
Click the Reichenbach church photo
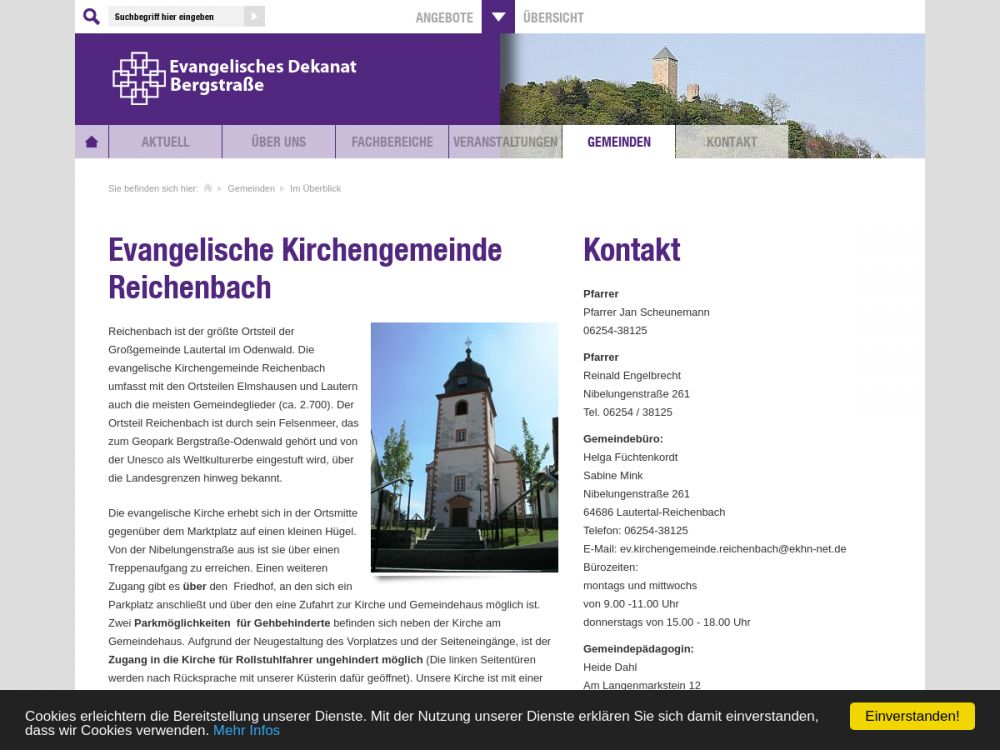[464, 447]
